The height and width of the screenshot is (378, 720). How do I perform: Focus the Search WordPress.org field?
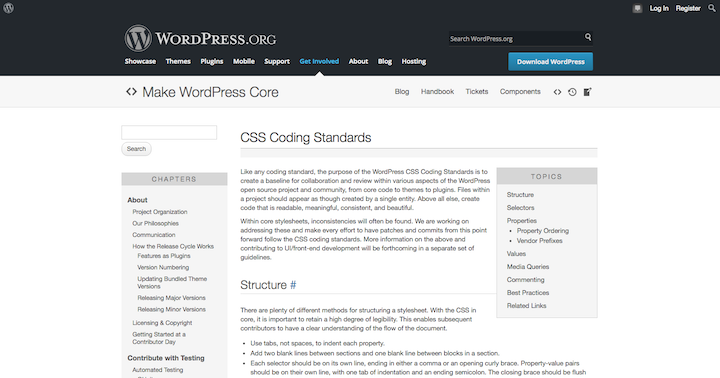(515, 39)
